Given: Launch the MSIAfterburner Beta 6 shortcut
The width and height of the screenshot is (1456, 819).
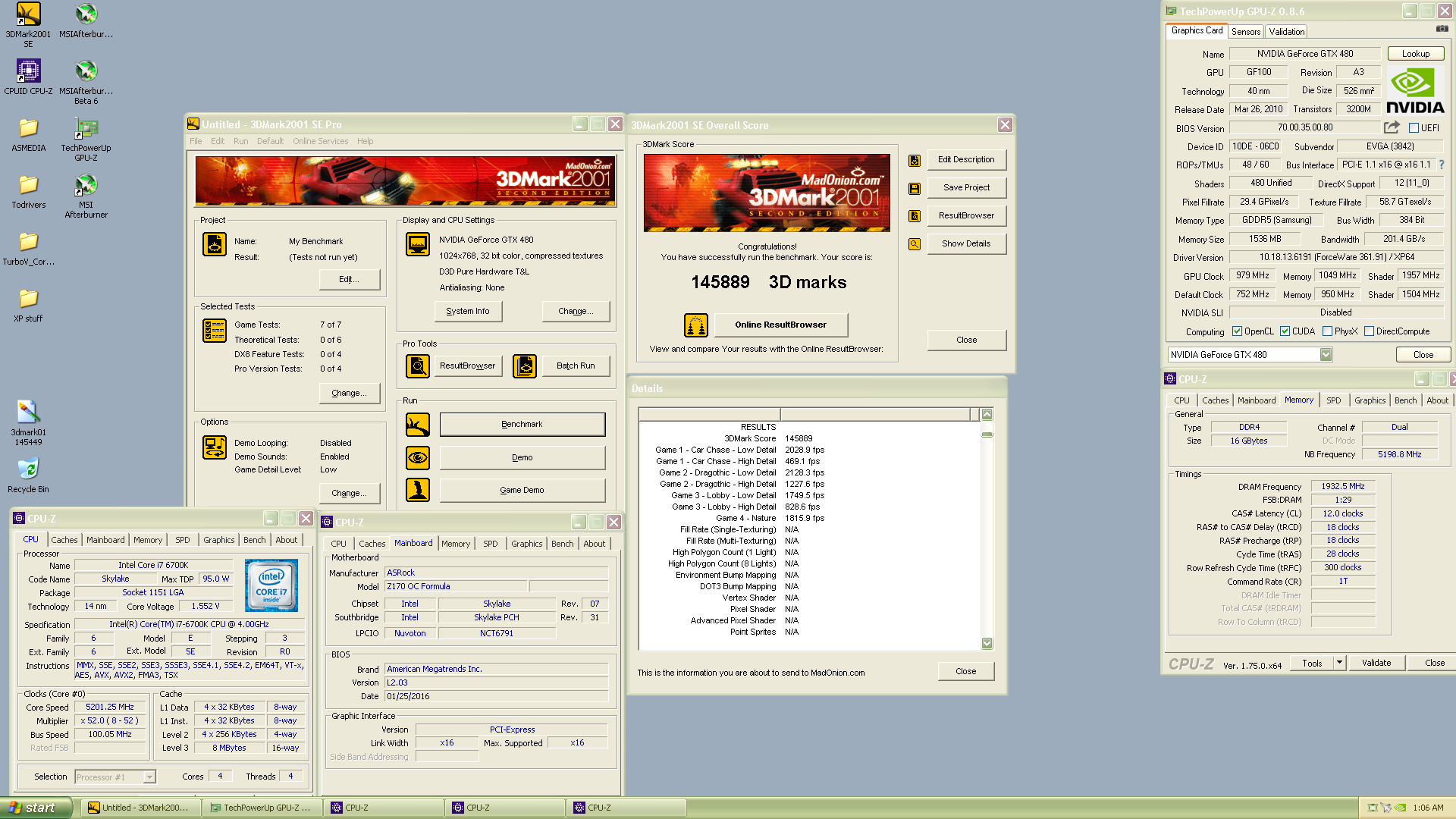Looking at the screenshot, I should [86, 83].
